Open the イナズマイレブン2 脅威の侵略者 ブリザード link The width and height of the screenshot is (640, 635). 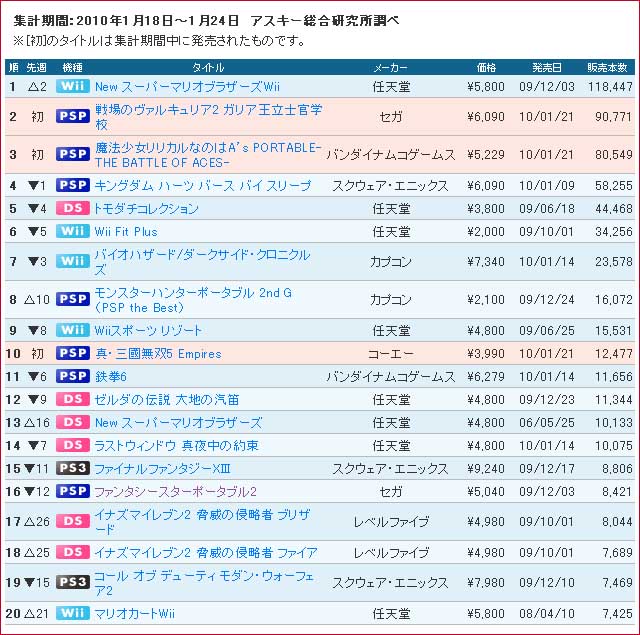(x=202, y=522)
